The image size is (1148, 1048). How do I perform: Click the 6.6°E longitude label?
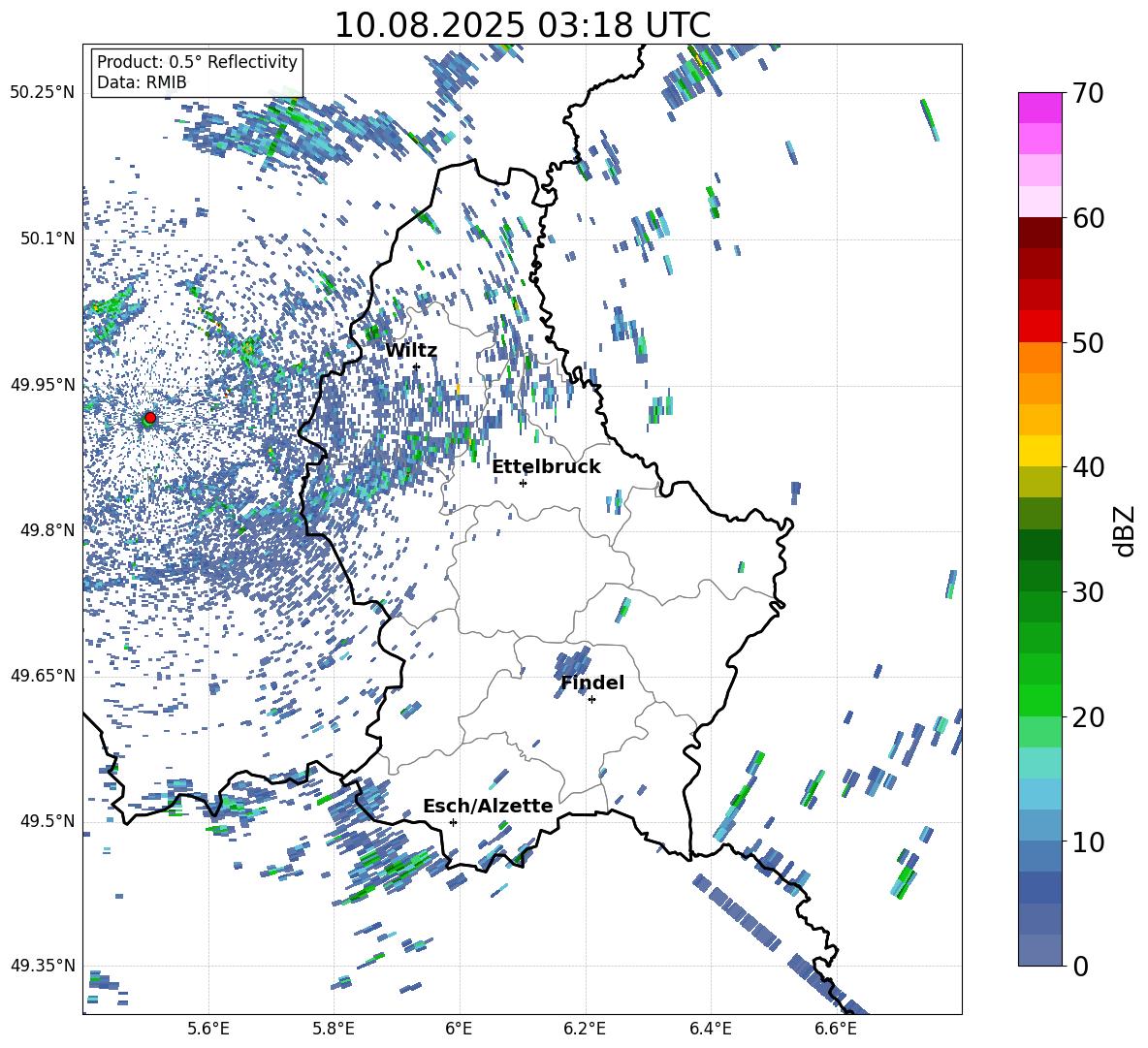[x=836, y=1029]
